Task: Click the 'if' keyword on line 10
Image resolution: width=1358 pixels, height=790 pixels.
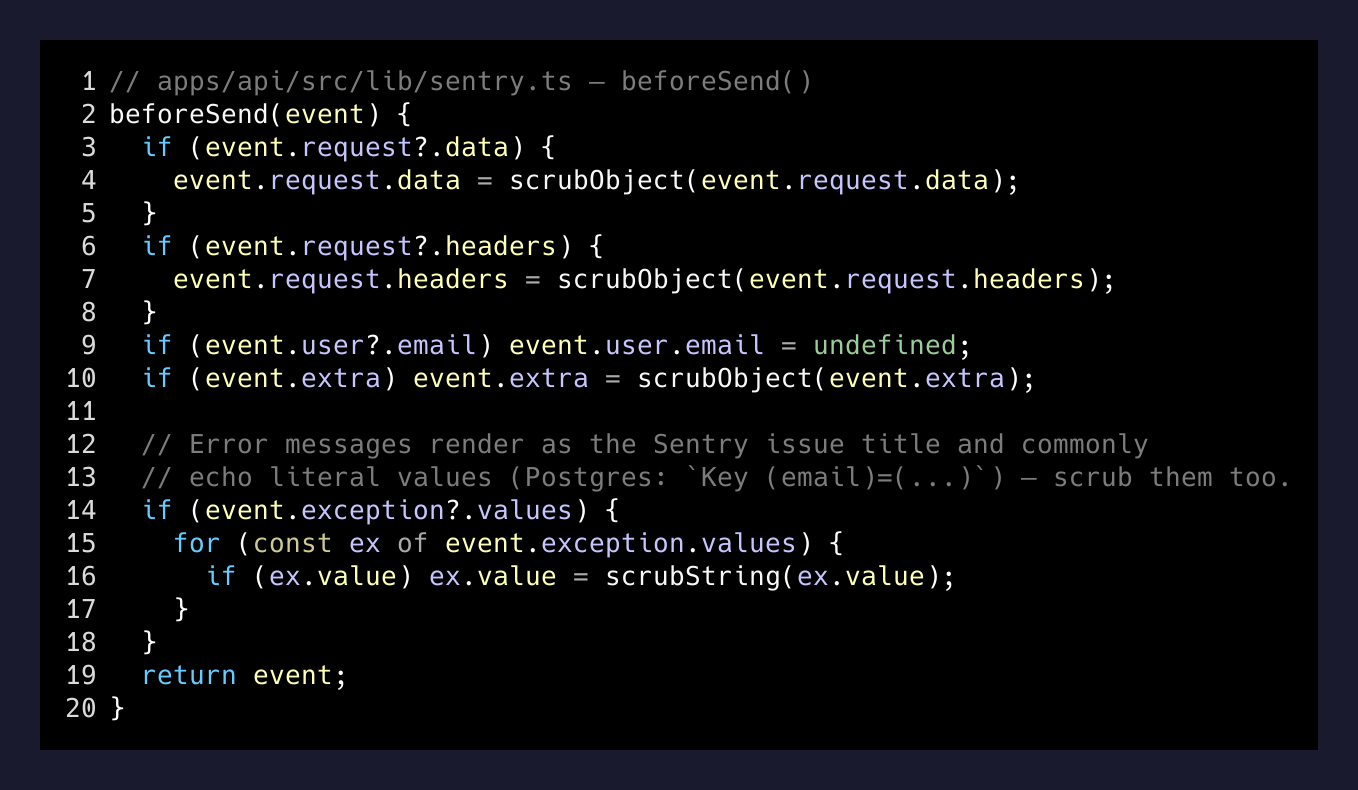Action: [x=157, y=378]
